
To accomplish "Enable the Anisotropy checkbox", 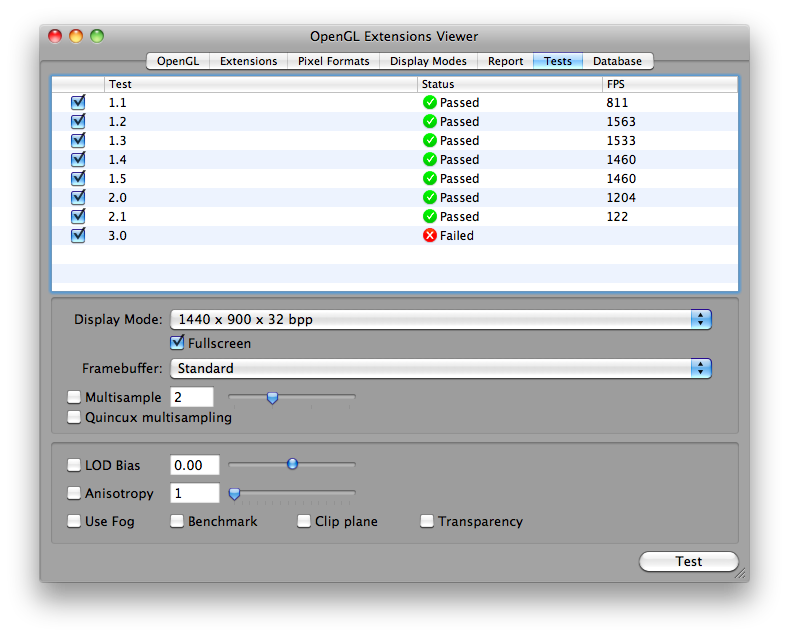I will 74,493.
